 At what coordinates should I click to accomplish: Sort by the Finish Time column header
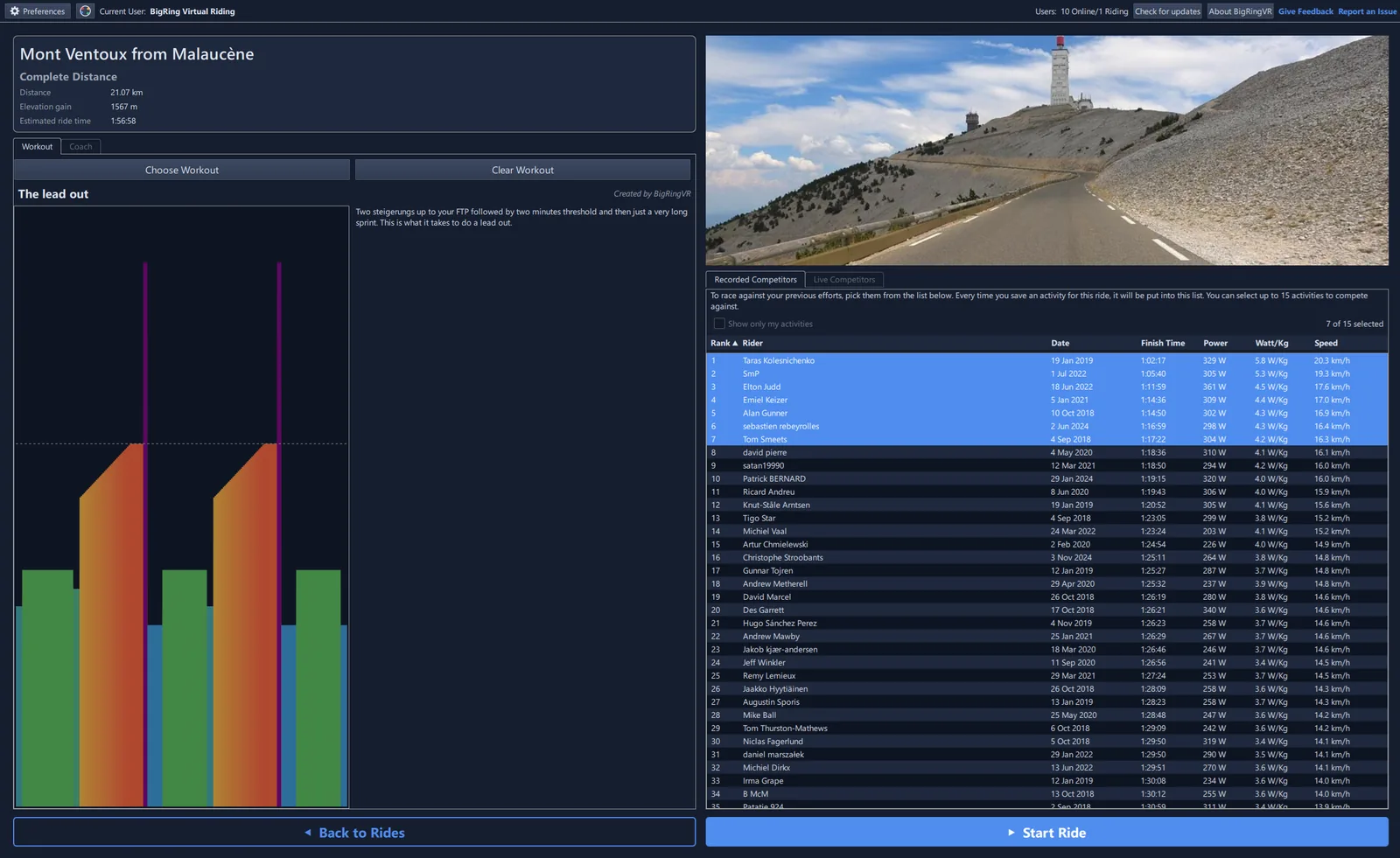point(1162,344)
